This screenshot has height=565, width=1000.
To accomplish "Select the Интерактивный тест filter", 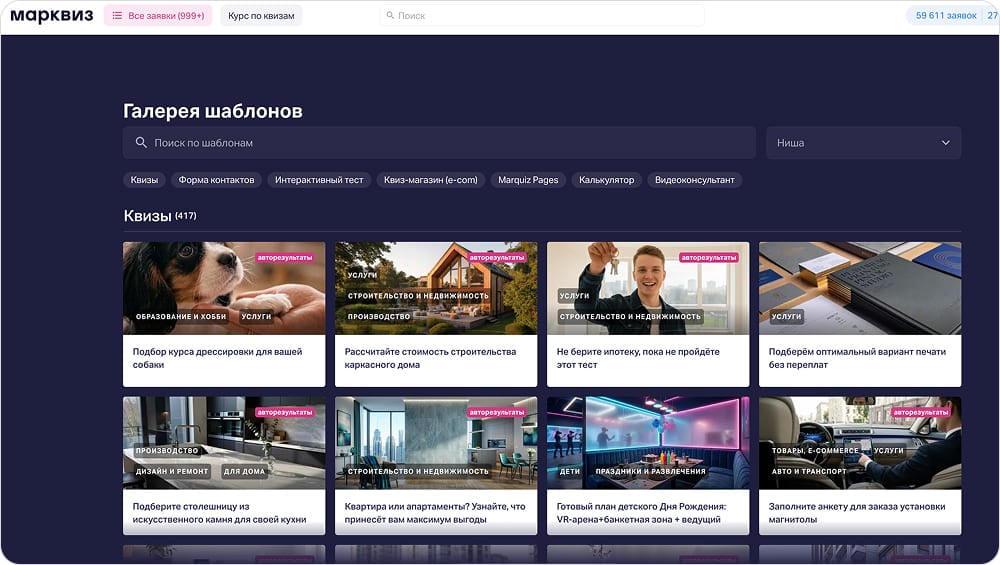I will (x=319, y=180).
